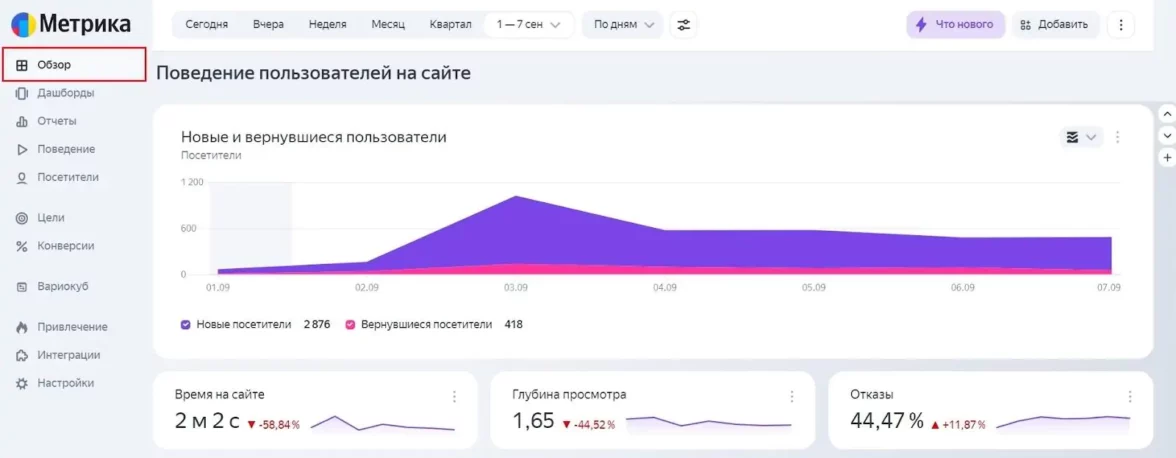Select the Сегодня period
Viewport: 1176px width, 458px height.
(206, 24)
